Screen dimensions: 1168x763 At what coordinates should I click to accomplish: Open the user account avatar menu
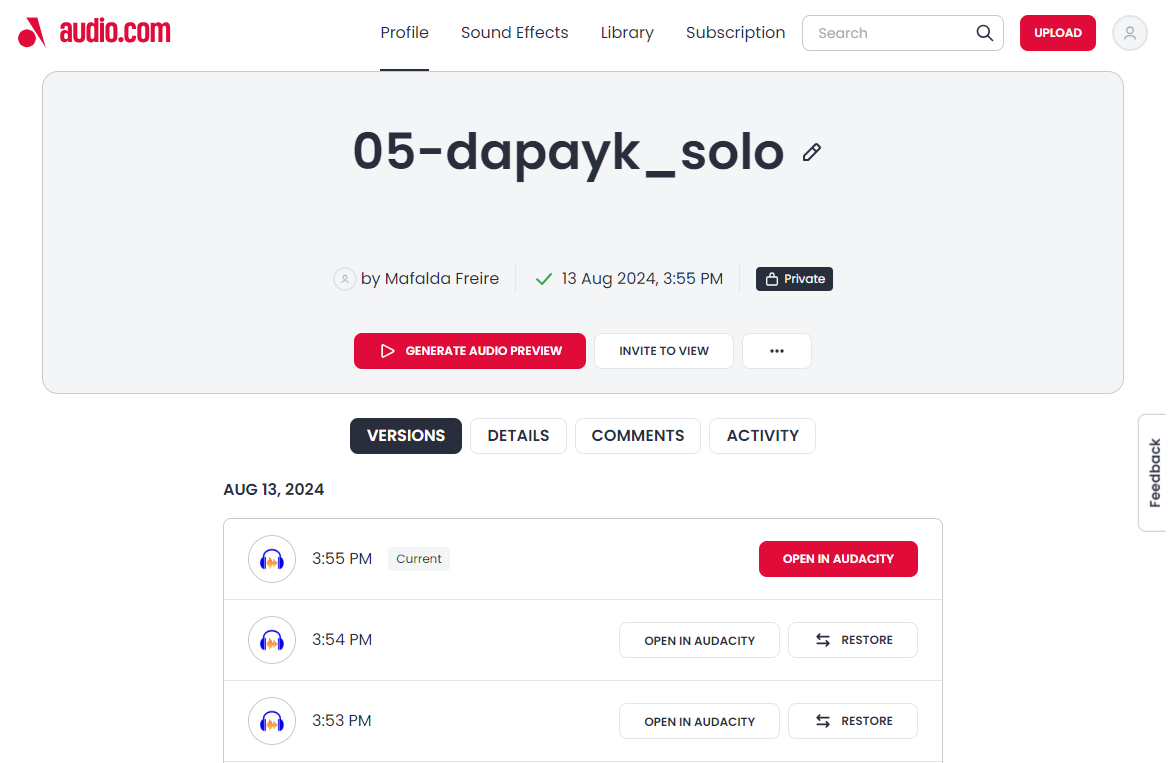click(1130, 33)
